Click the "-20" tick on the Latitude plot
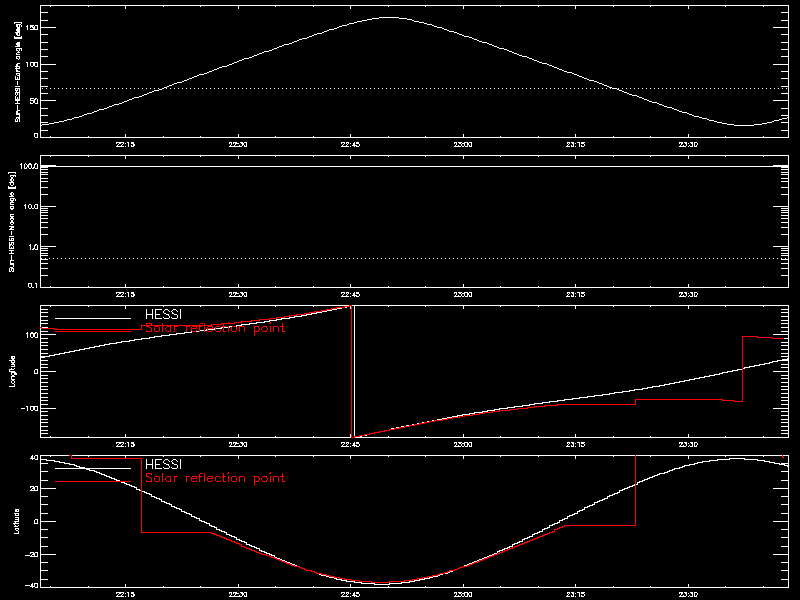The image size is (800, 600). point(32,555)
